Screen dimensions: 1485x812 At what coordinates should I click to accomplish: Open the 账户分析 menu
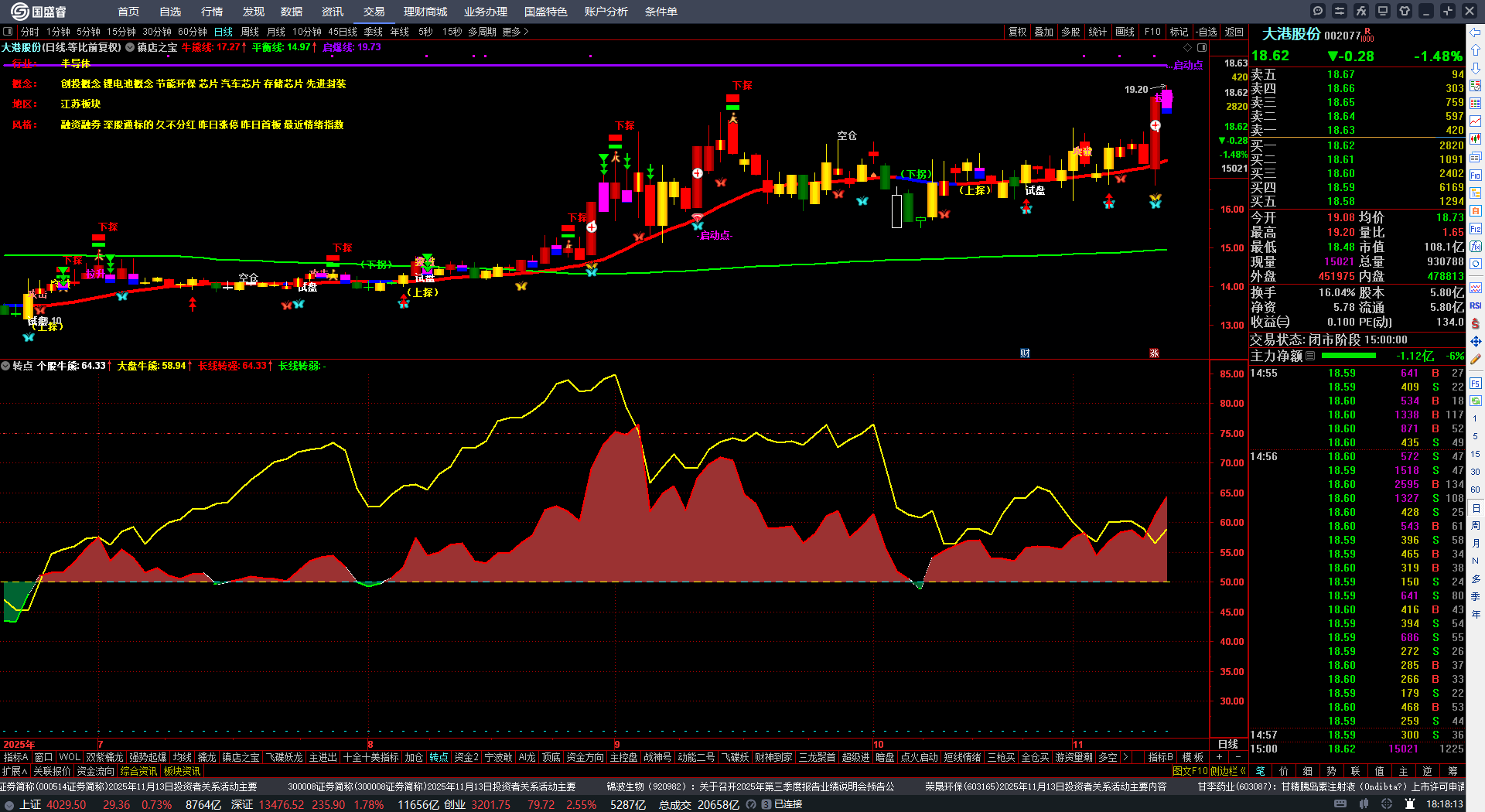pyautogui.click(x=606, y=12)
